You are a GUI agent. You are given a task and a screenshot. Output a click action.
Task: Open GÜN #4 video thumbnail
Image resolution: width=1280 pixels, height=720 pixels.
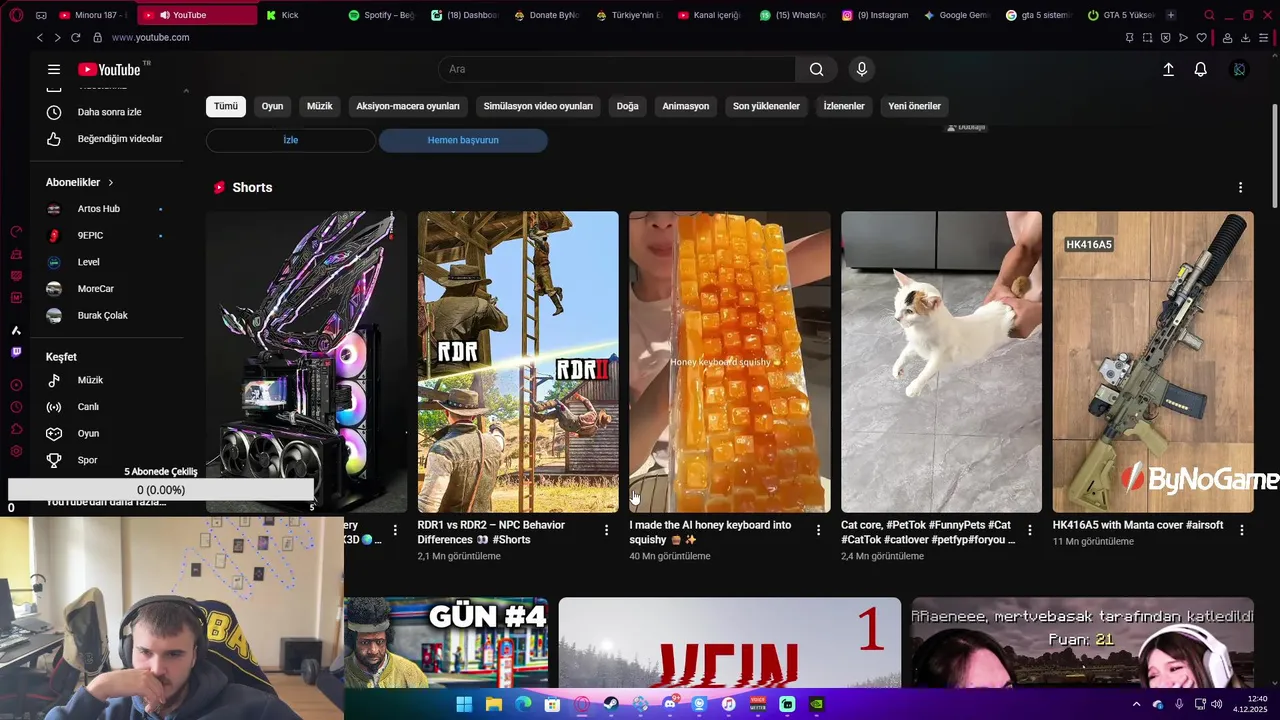coord(446,642)
